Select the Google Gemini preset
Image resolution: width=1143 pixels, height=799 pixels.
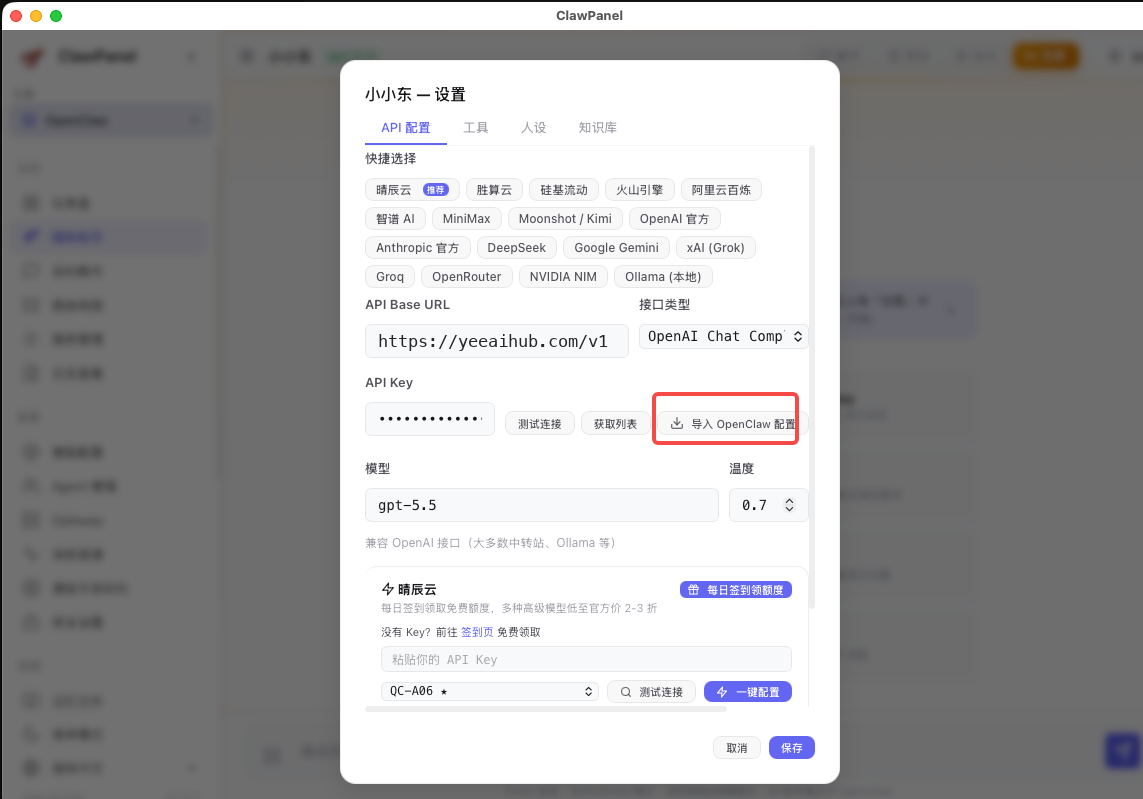[x=616, y=248]
